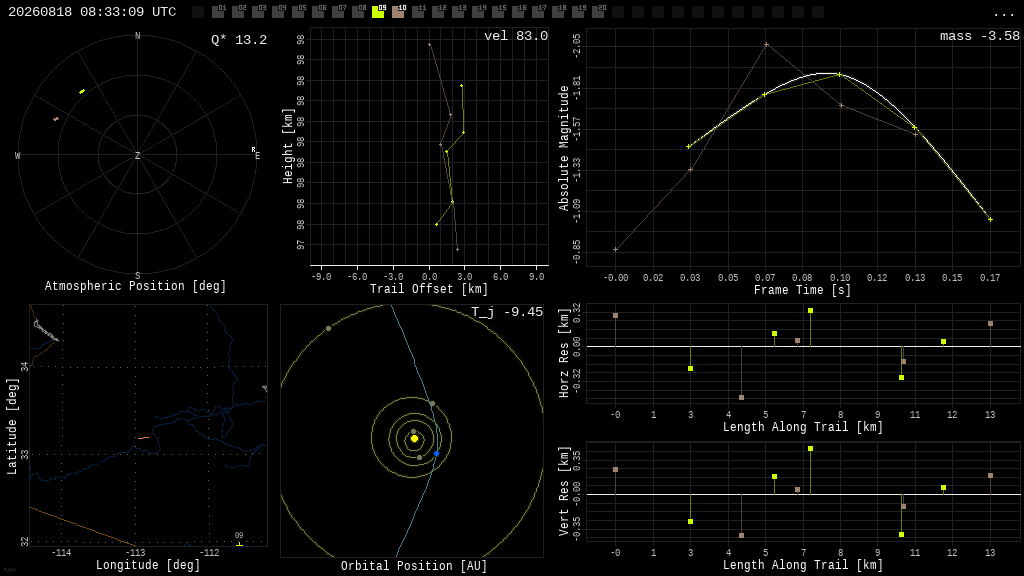The width and height of the screenshot is (1024, 576).
Task: Click Horz Res [km] axis label
Action: point(564,353)
